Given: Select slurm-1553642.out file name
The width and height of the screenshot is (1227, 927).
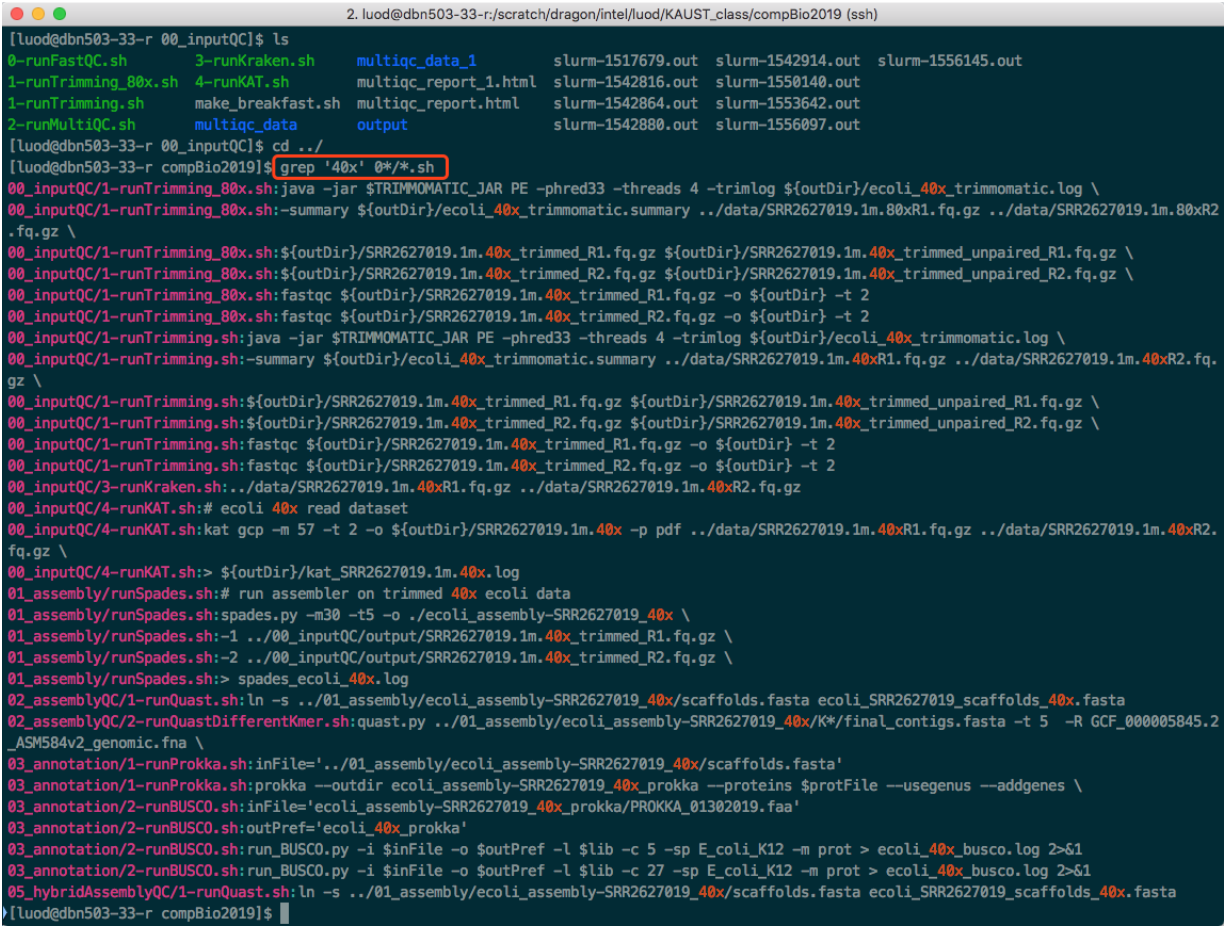Looking at the screenshot, I should [788, 104].
